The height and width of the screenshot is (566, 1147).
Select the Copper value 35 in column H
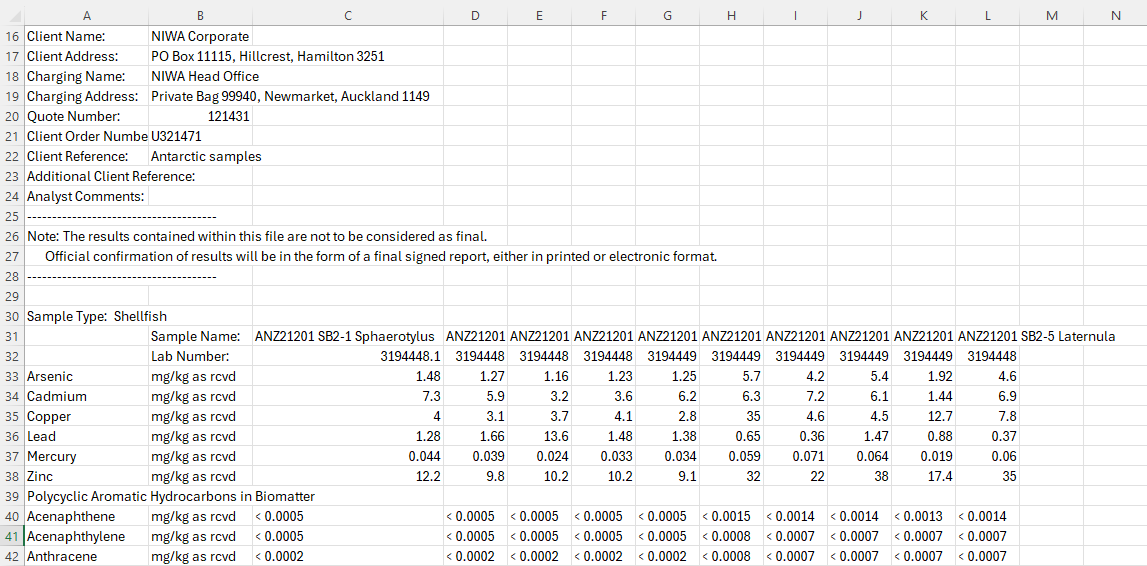point(732,417)
